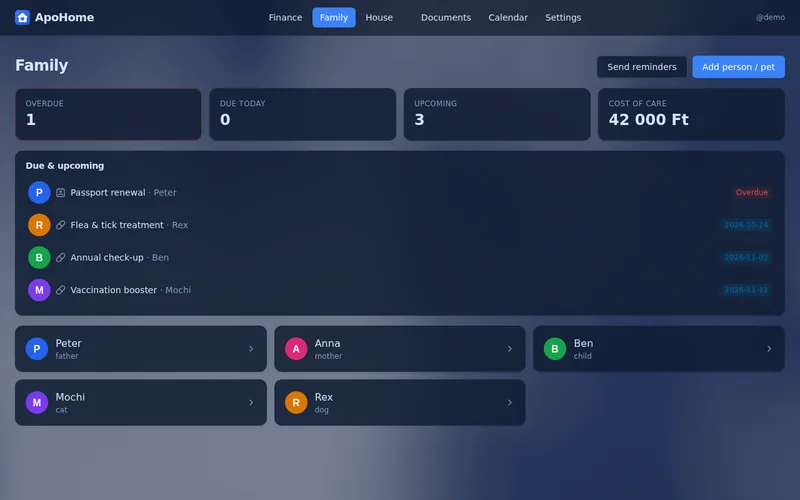Click the 42 000 Ft cost value

(648, 119)
